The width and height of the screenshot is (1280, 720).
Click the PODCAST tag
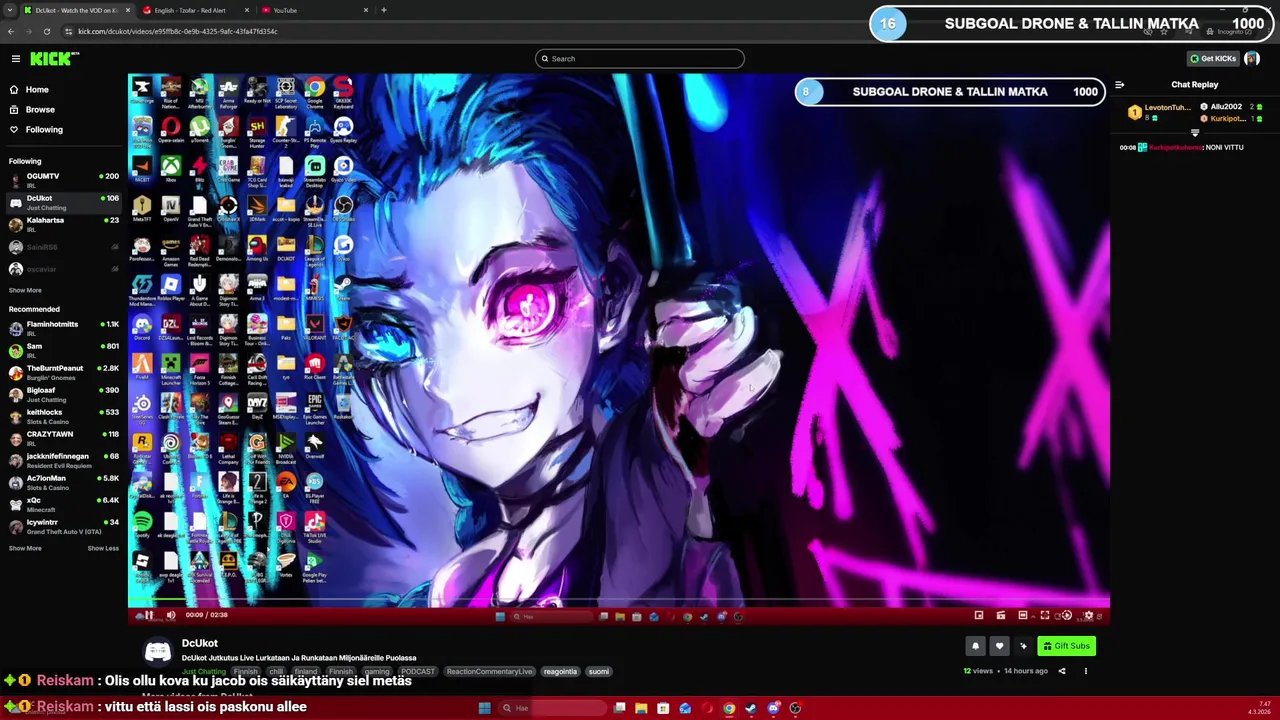click(418, 672)
